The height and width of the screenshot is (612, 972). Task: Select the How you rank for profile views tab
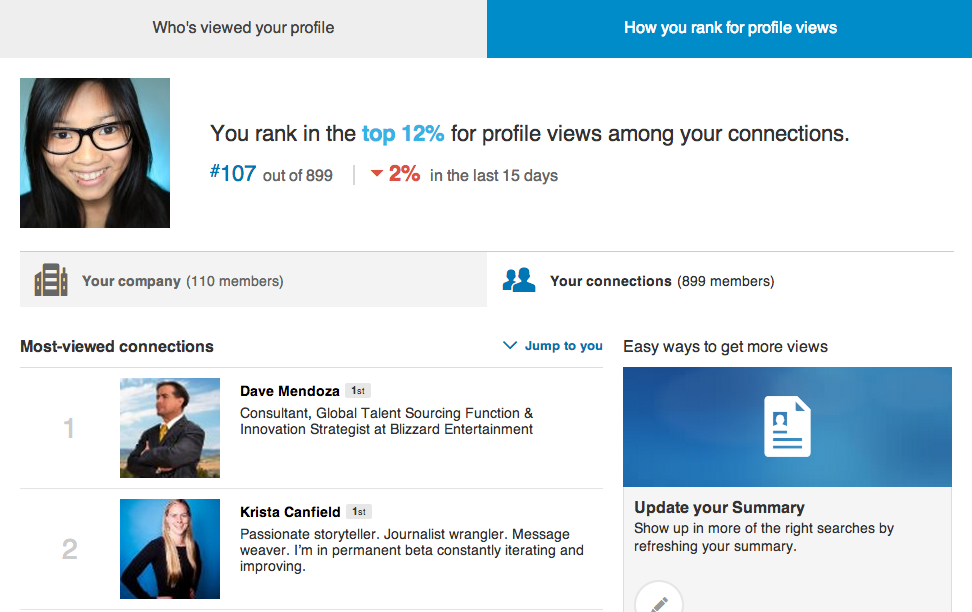coord(729,28)
